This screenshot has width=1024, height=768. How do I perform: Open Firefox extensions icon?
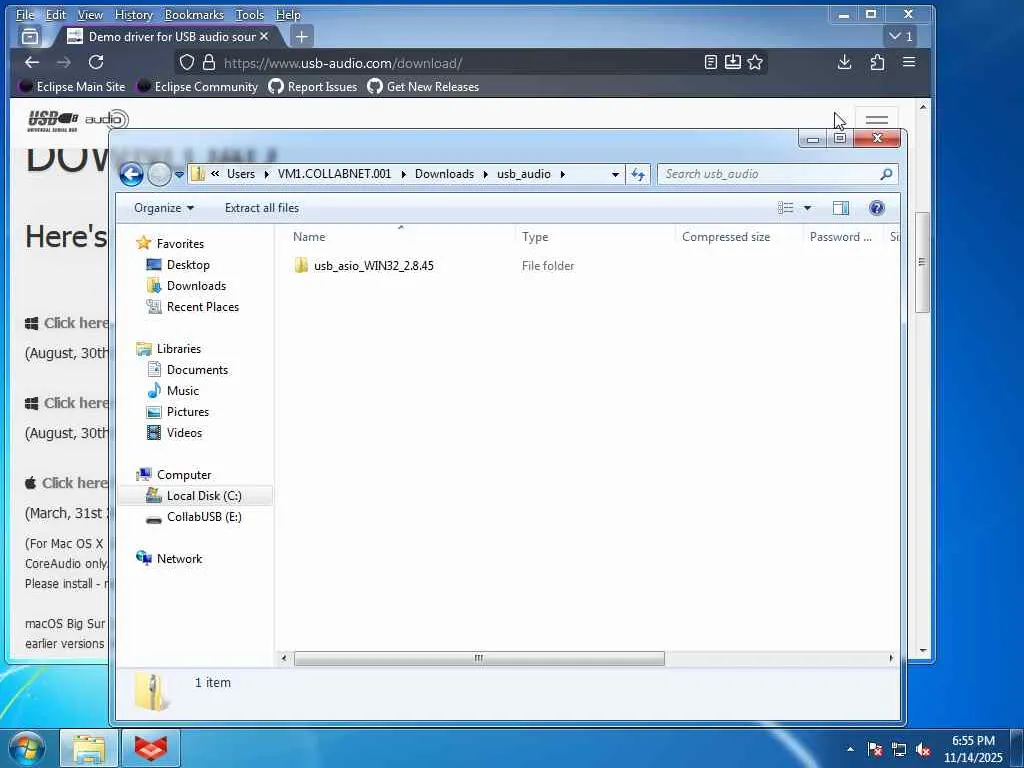click(877, 62)
